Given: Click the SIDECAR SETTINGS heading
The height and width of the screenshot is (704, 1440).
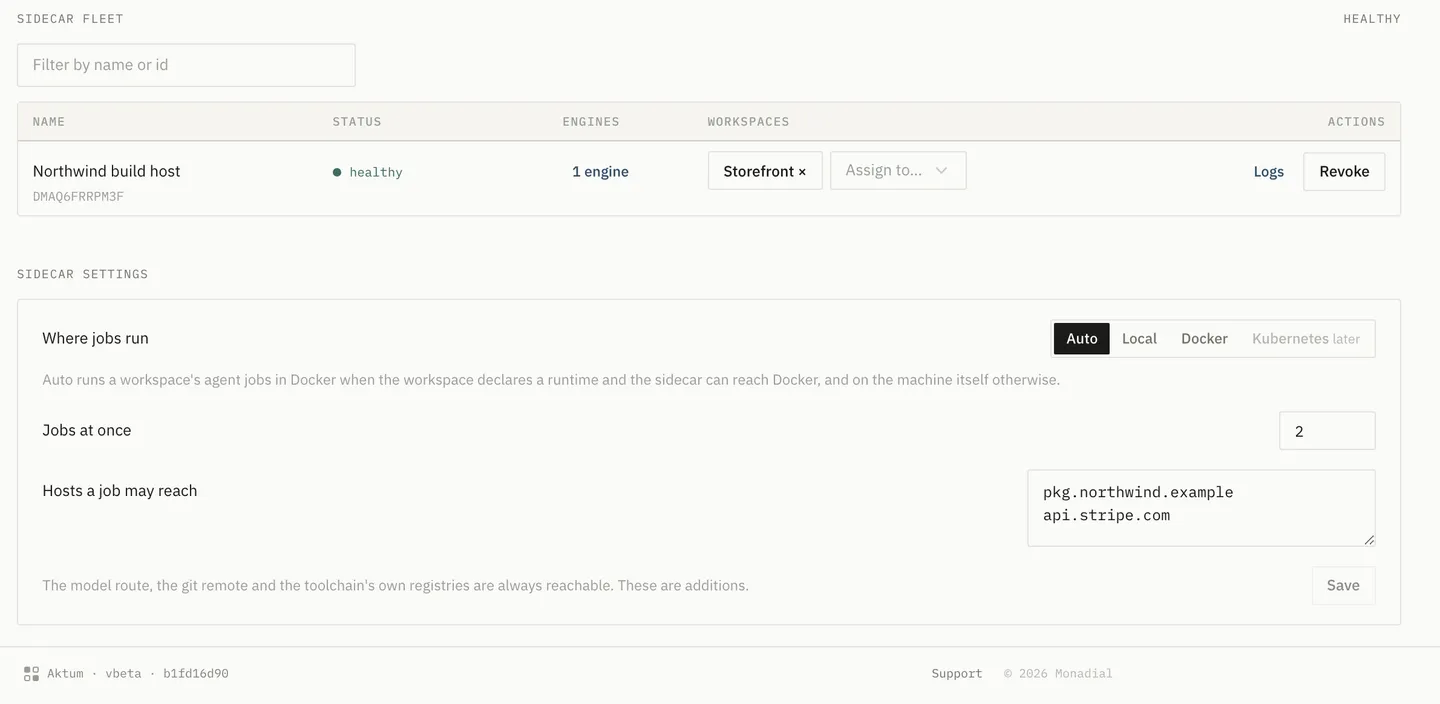Looking at the screenshot, I should pyautogui.click(x=82, y=274).
